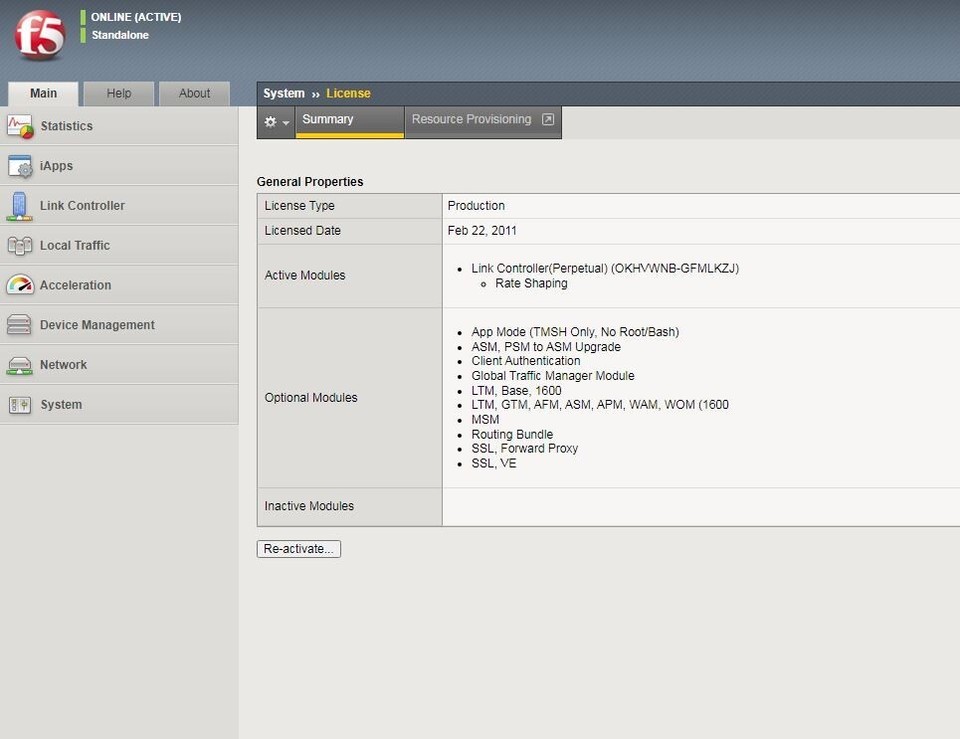This screenshot has width=960, height=739.
Task: Click the Acceleration gauge icon
Action: click(x=20, y=285)
